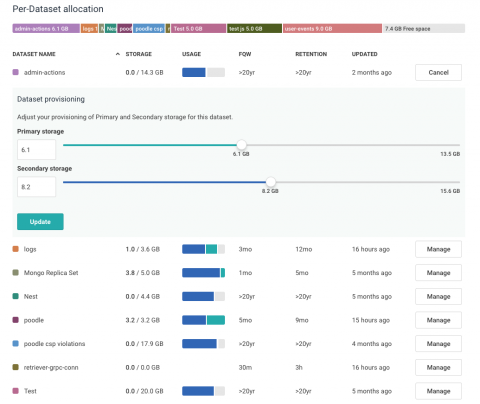Click the logs segment in the allocation bar
This screenshot has height=404, width=480.
click(x=89, y=29)
